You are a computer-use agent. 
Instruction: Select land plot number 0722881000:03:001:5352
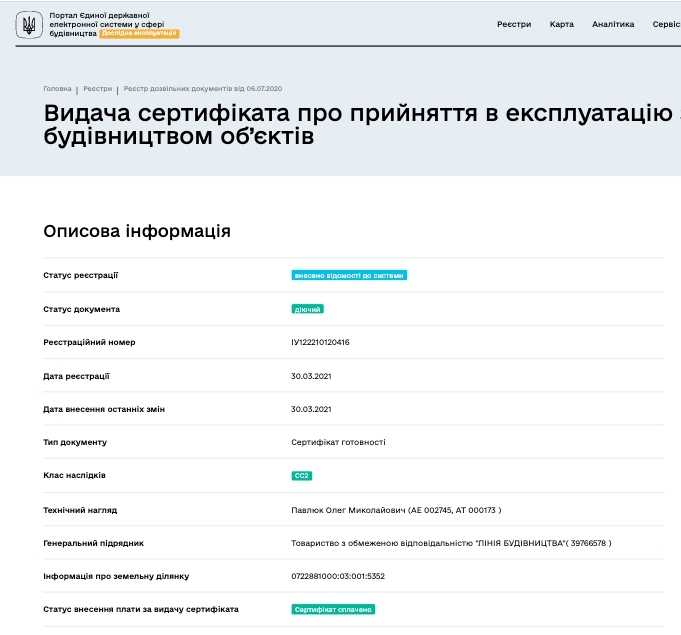tap(338, 576)
